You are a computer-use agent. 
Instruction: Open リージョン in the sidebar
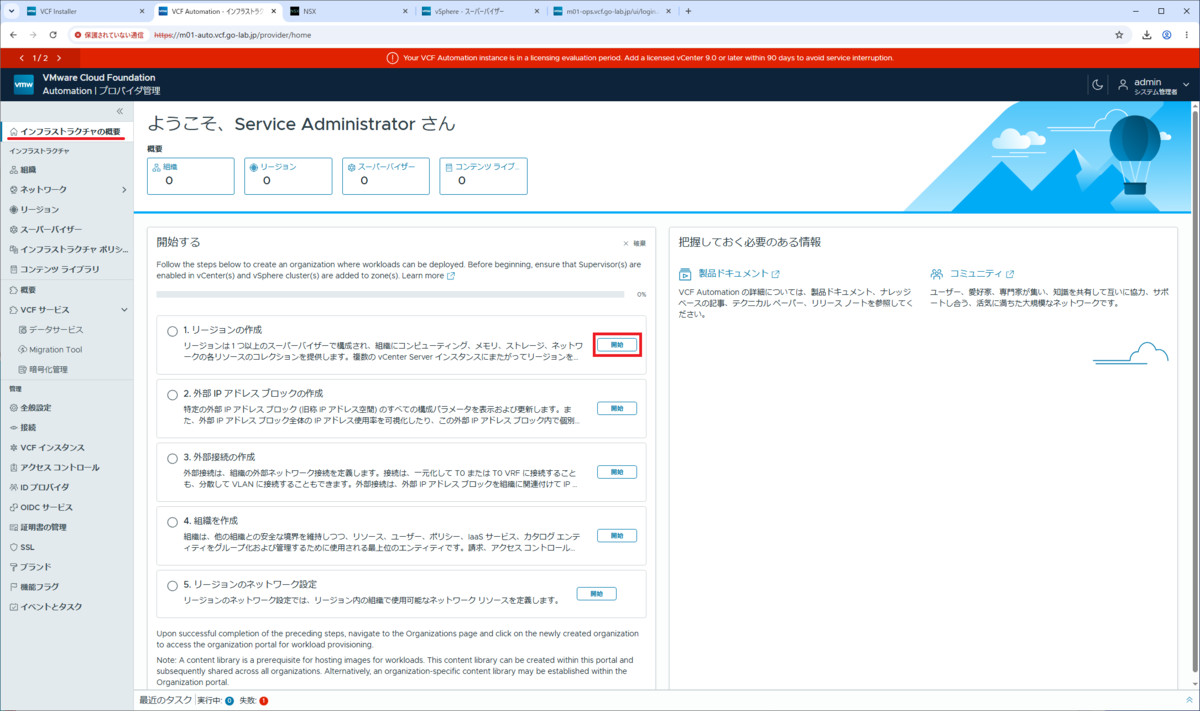coord(34,210)
